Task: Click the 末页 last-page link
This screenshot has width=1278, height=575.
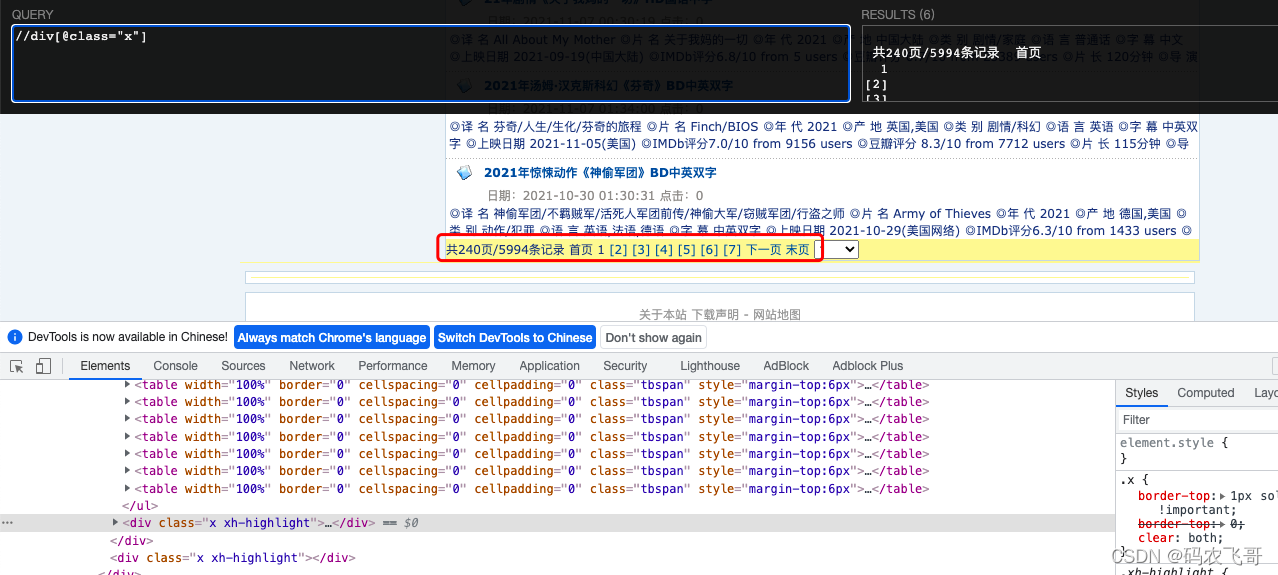Action: click(x=798, y=250)
